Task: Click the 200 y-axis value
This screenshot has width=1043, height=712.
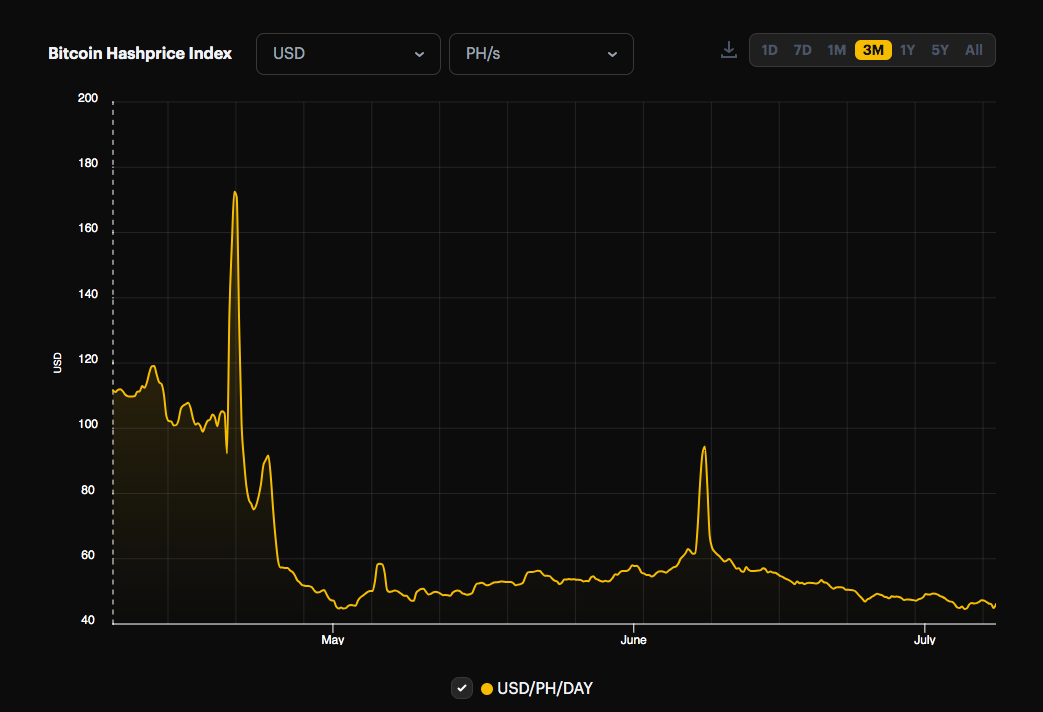Action: click(x=88, y=98)
